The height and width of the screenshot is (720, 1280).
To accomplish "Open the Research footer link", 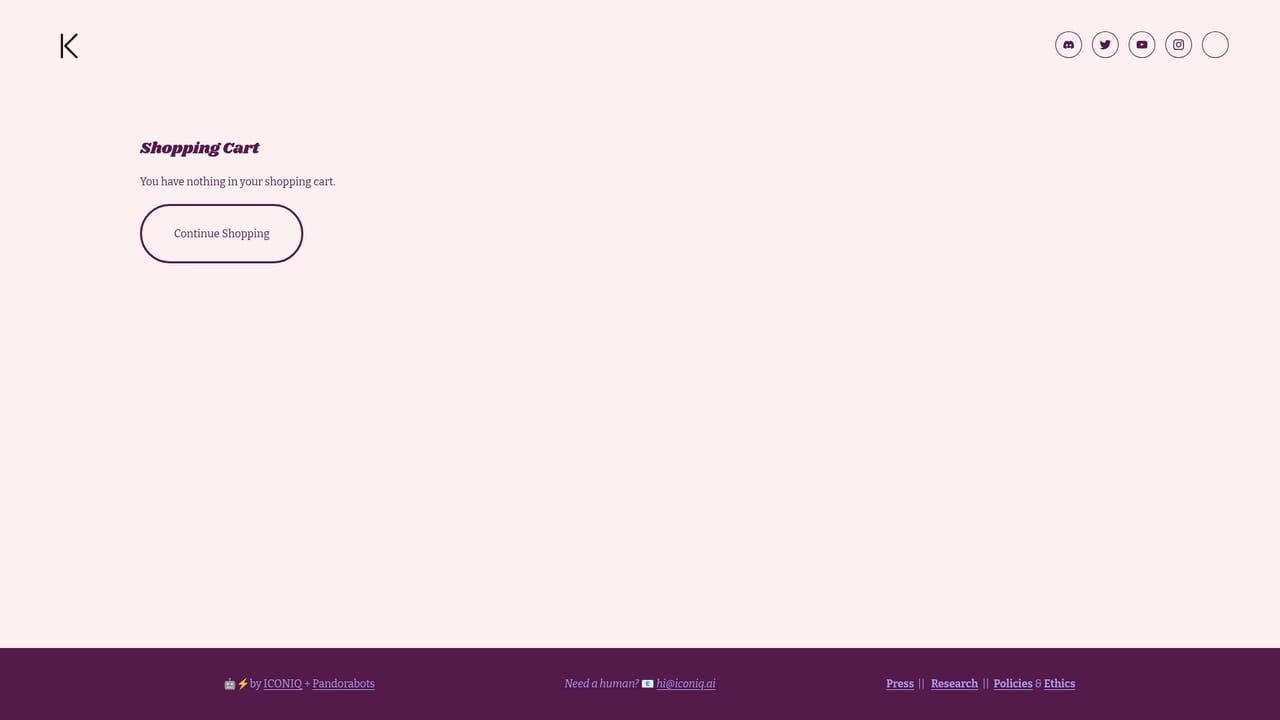I will point(954,684).
